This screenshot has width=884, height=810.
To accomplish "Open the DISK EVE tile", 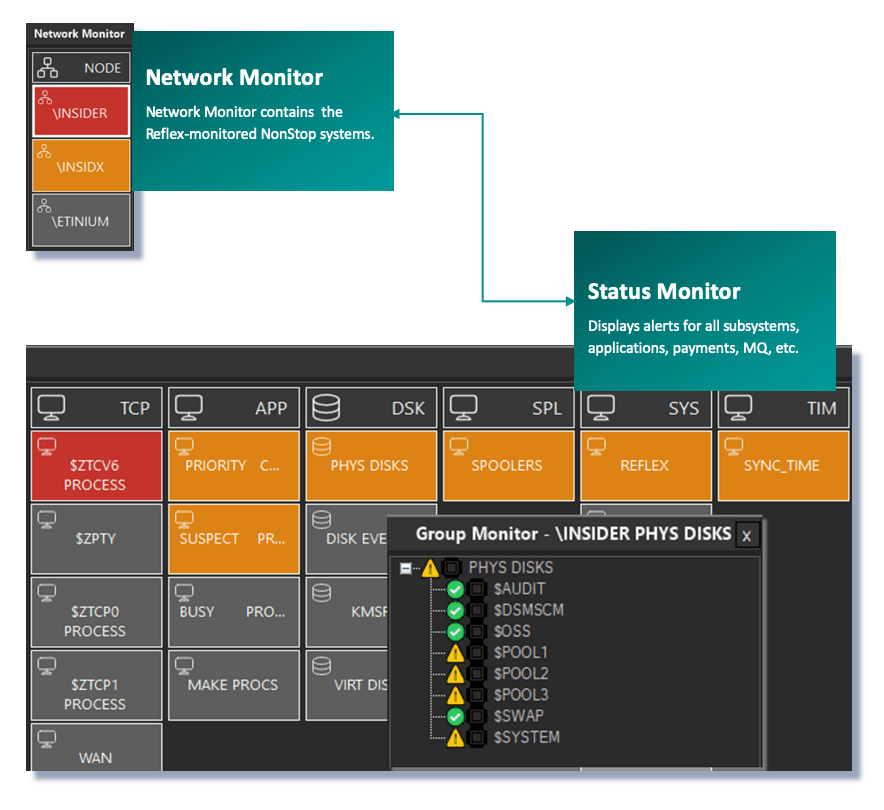I will 347,539.
